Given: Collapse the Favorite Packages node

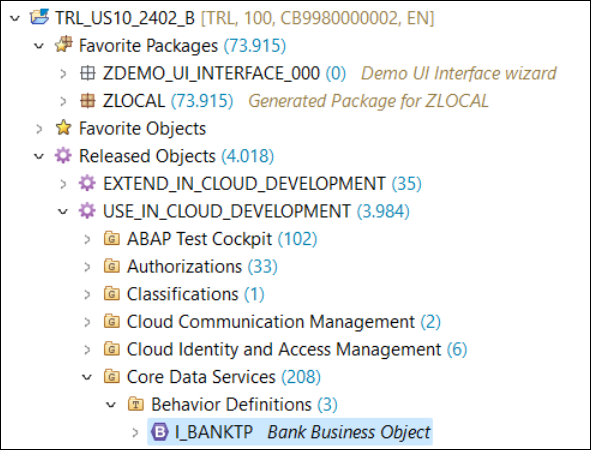Looking at the screenshot, I should (39, 46).
